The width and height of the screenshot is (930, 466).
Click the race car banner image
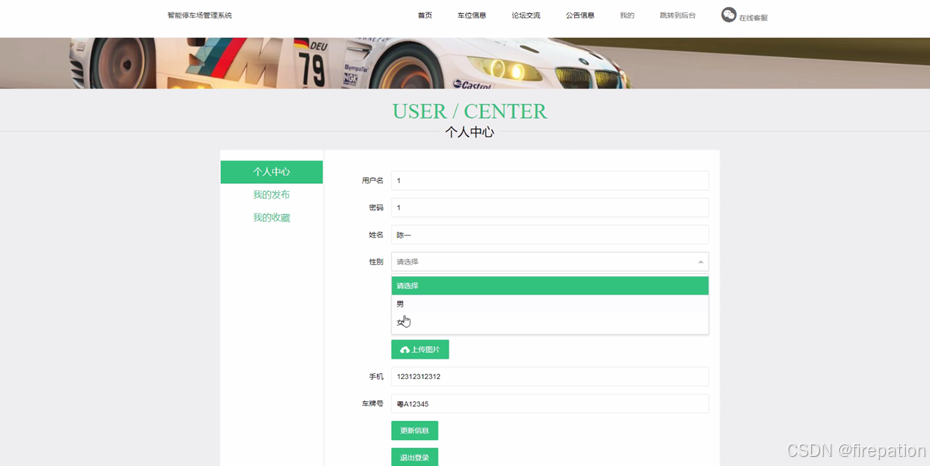pyautogui.click(x=465, y=63)
